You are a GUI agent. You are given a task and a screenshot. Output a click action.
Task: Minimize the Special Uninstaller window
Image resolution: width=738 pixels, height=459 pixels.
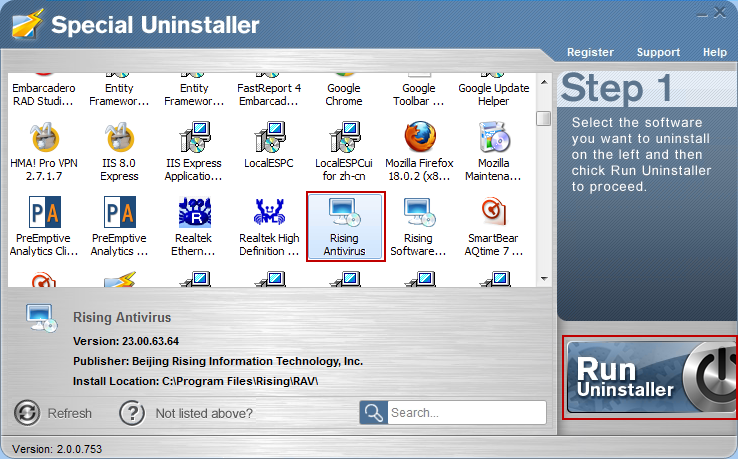702,16
